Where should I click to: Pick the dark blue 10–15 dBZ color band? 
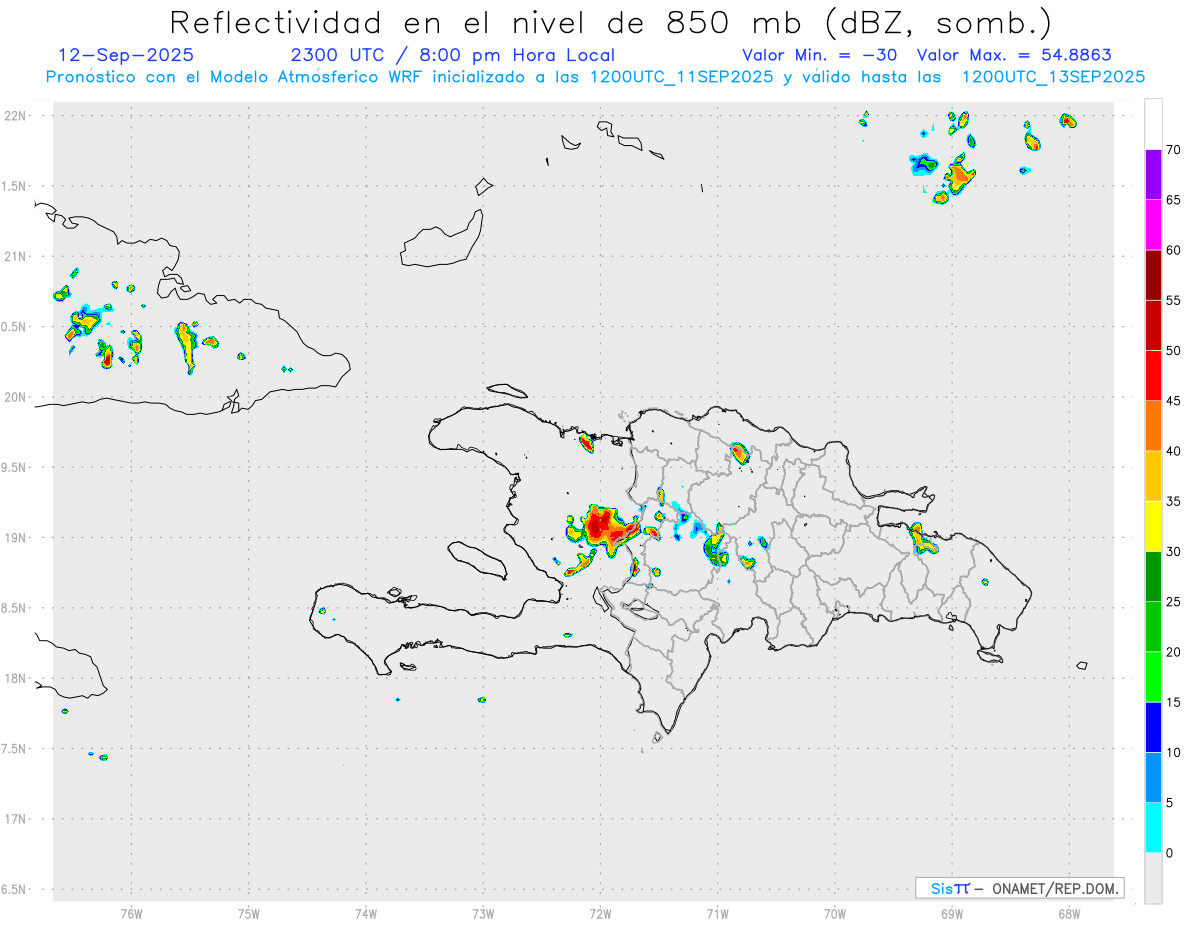click(x=1153, y=727)
